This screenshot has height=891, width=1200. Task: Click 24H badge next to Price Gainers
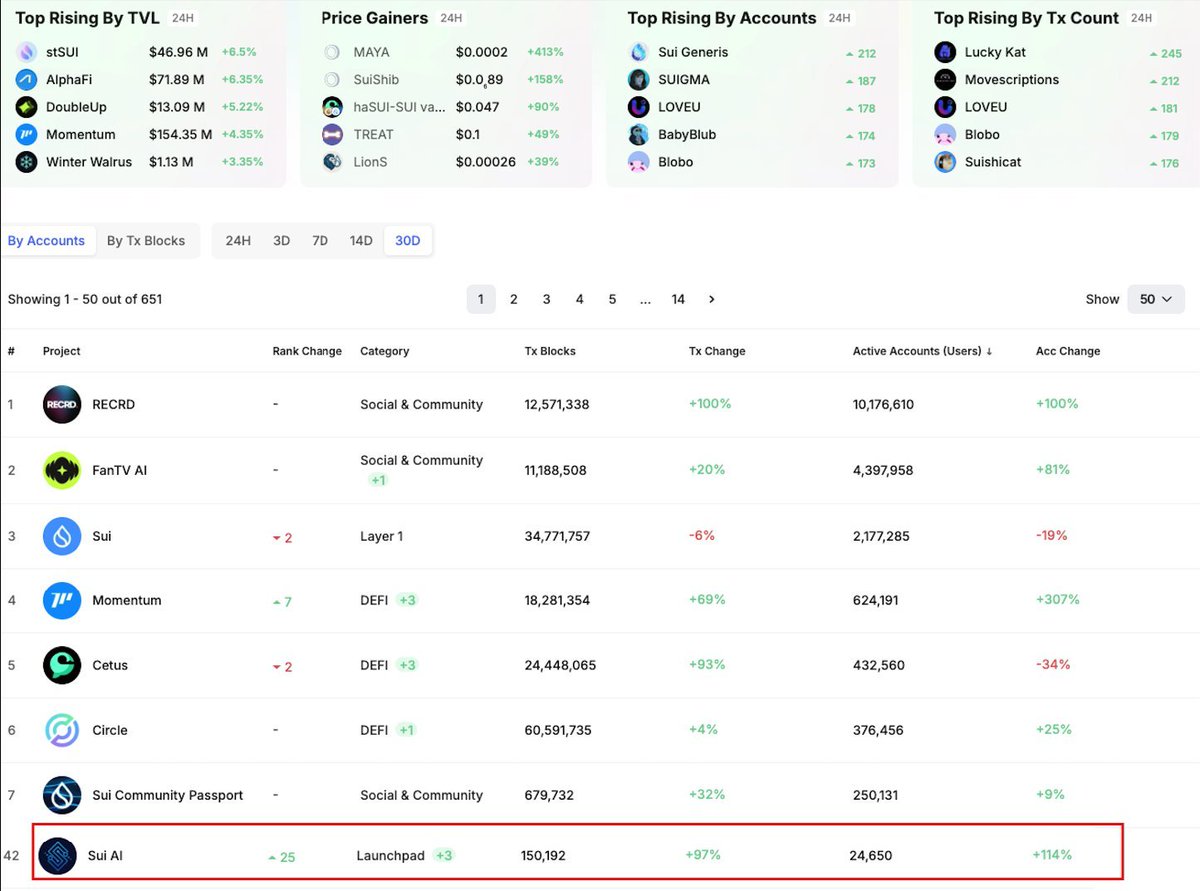coord(452,18)
